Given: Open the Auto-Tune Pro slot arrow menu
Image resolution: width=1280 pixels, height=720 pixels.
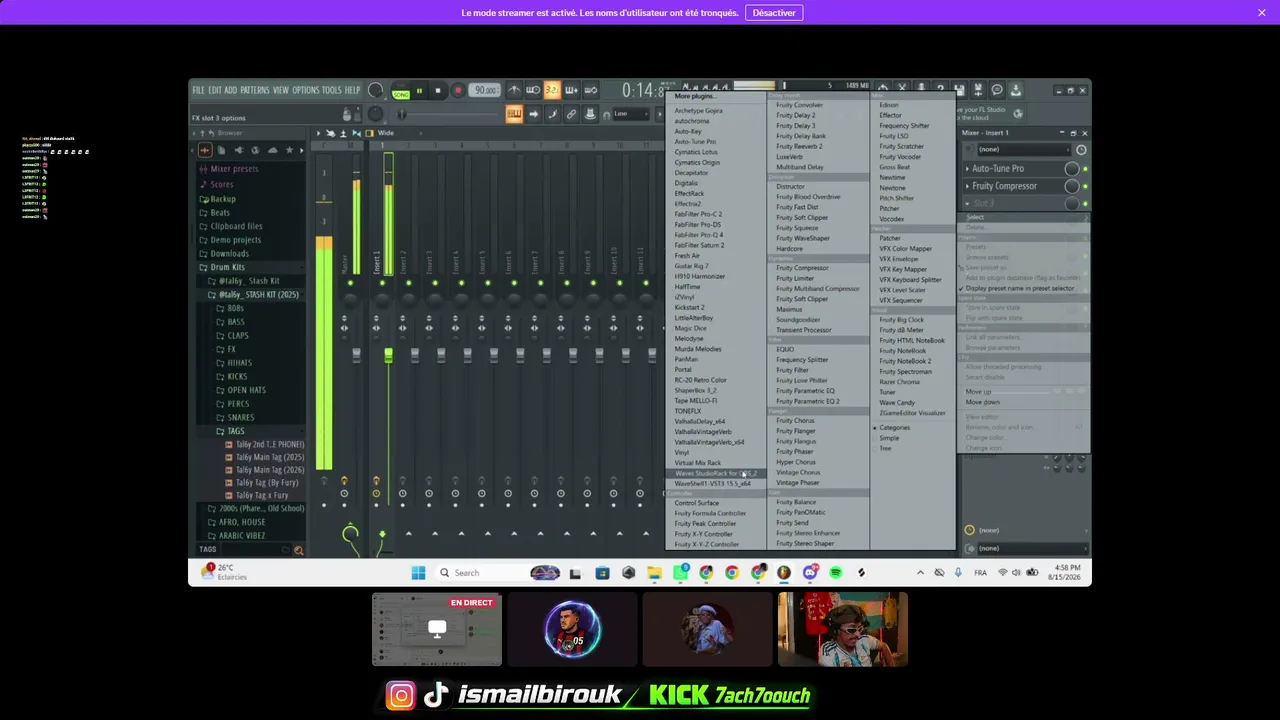Looking at the screenshot, I should pos(967,169).
